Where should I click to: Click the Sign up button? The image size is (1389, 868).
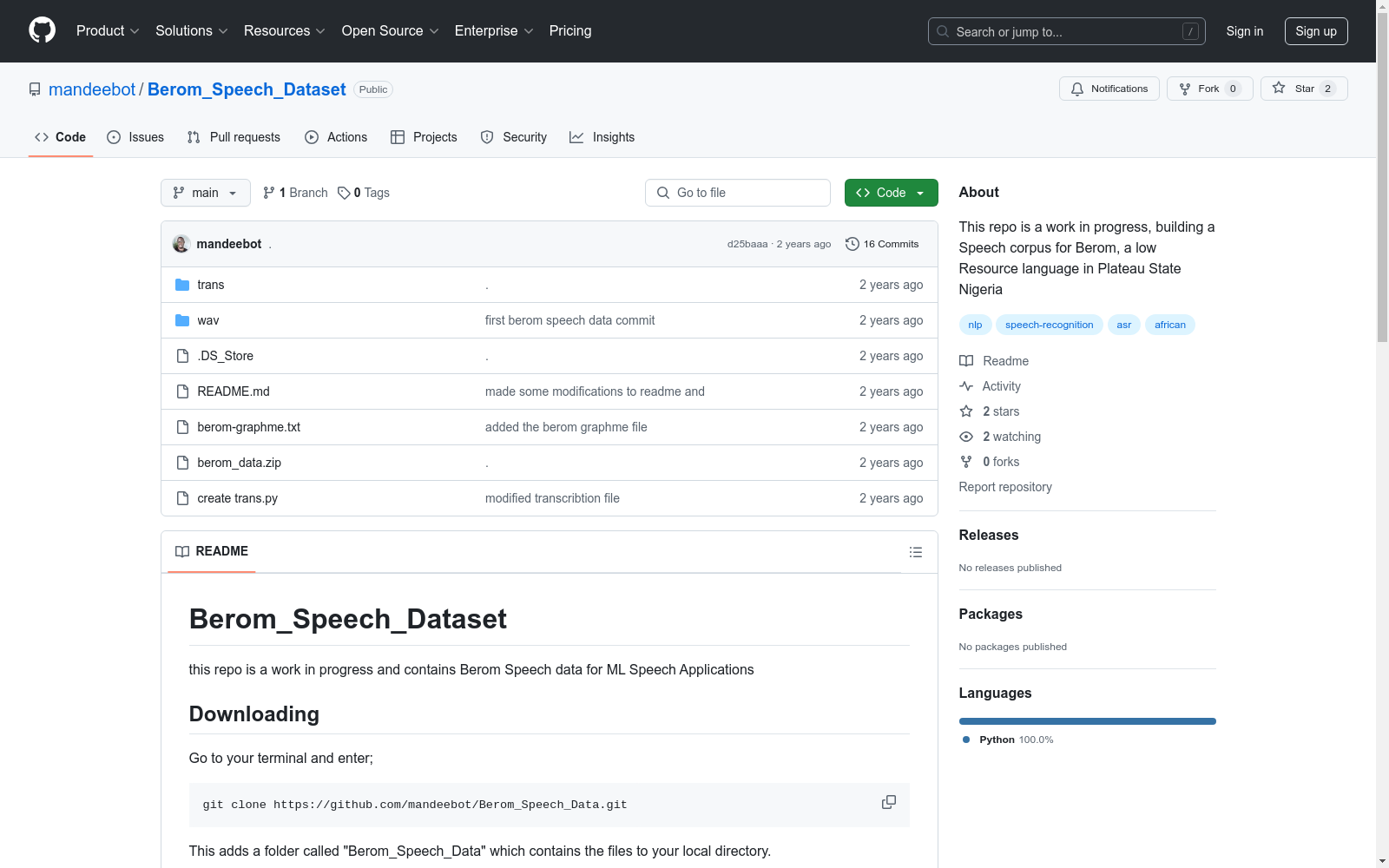click(x=1316, y=31)
